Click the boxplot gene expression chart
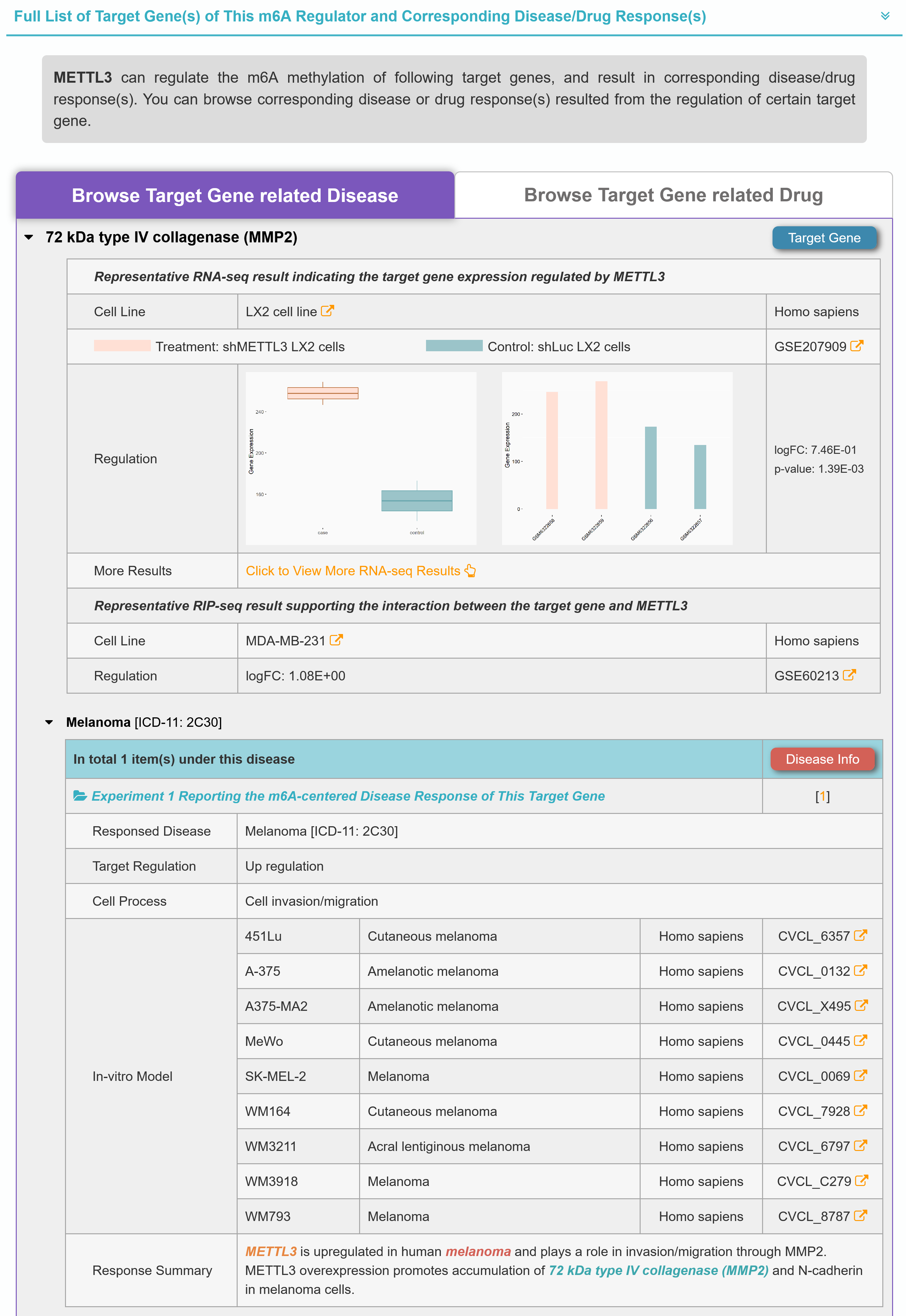 pyautogui.click(x=360, y=458)
